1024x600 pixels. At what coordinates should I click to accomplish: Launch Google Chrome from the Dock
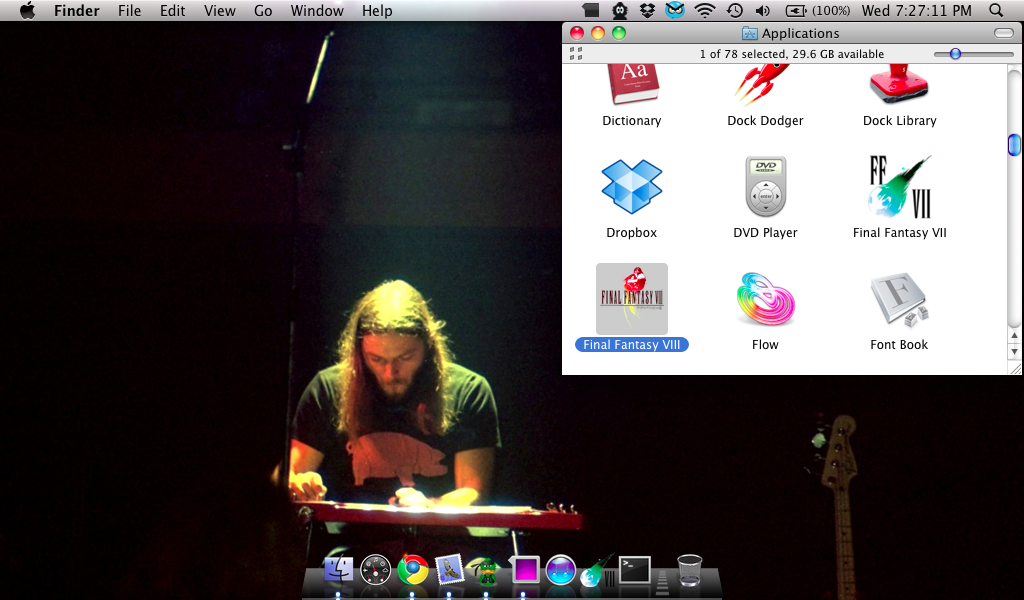(413, 570)
